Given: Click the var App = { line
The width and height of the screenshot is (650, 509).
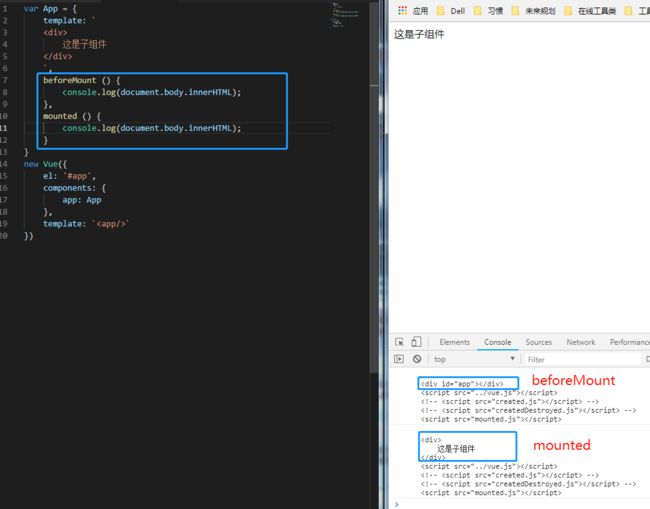Looking at the screenshot, I should 50,9.
